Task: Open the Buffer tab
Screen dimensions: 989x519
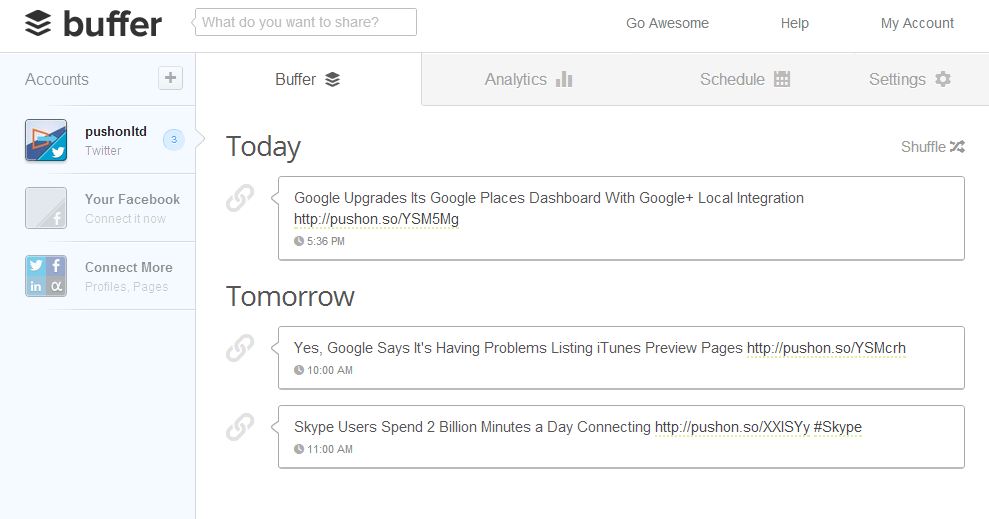Action: click(308, 79)
